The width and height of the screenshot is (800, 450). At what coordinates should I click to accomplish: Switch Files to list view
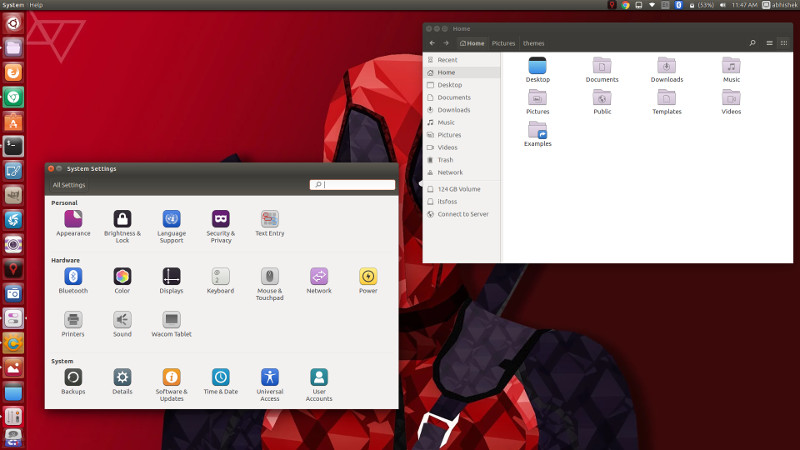tap(769, 43)
